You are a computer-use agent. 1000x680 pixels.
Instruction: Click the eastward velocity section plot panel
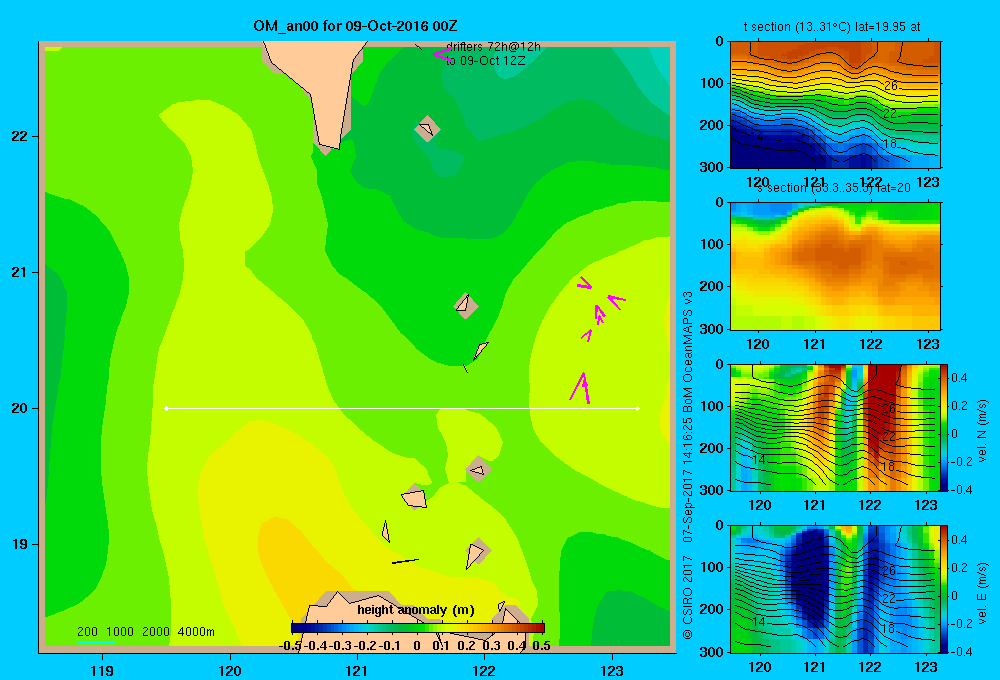tap(835, 589)
